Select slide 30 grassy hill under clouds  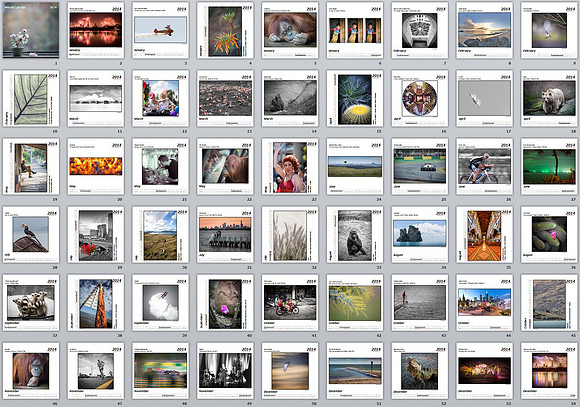tap(161, 235)
